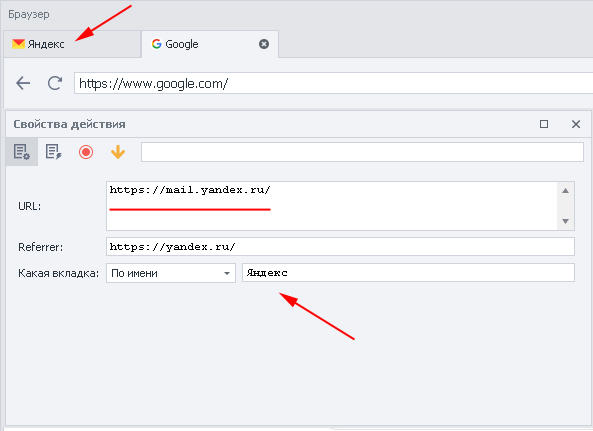Click the browser back arrow
This screenshot has height=431, width=593.
(23, 83)
